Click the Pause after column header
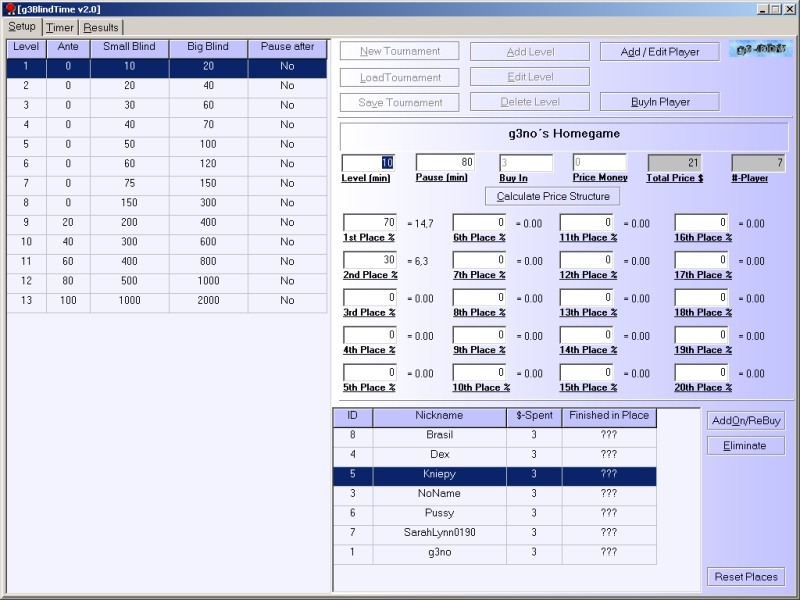 coord(287,48)
